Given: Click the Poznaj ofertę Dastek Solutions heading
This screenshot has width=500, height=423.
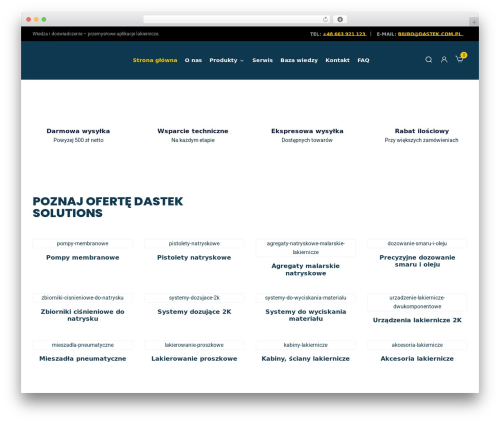Looking at the screenshot, I should click(x=108, y=207).
